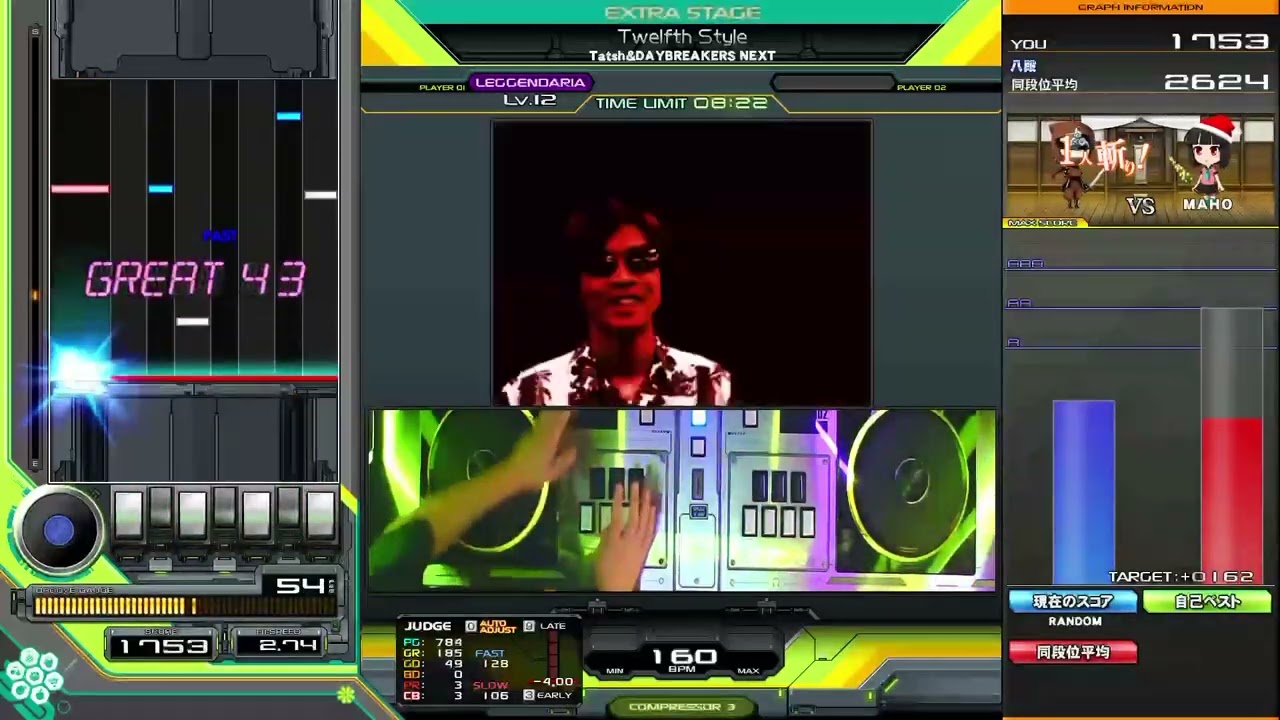The image size is (1280, 720).
Task: Click the CB: 3 combo break count
Action: point(433,696)
